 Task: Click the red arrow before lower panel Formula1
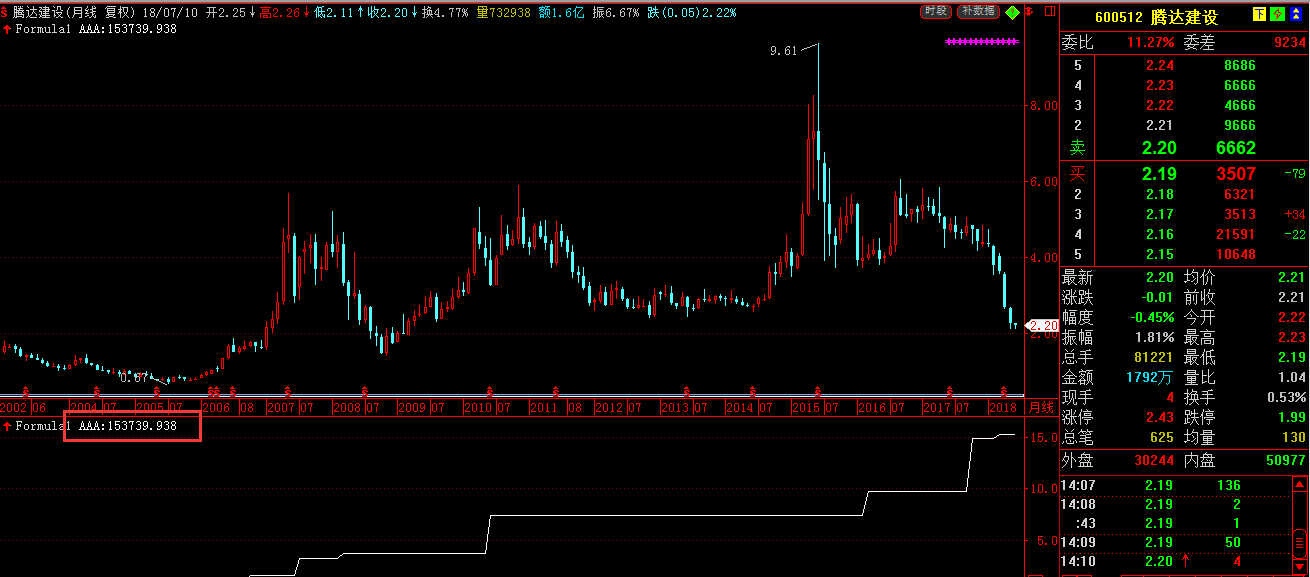click(x=7, y=426)
